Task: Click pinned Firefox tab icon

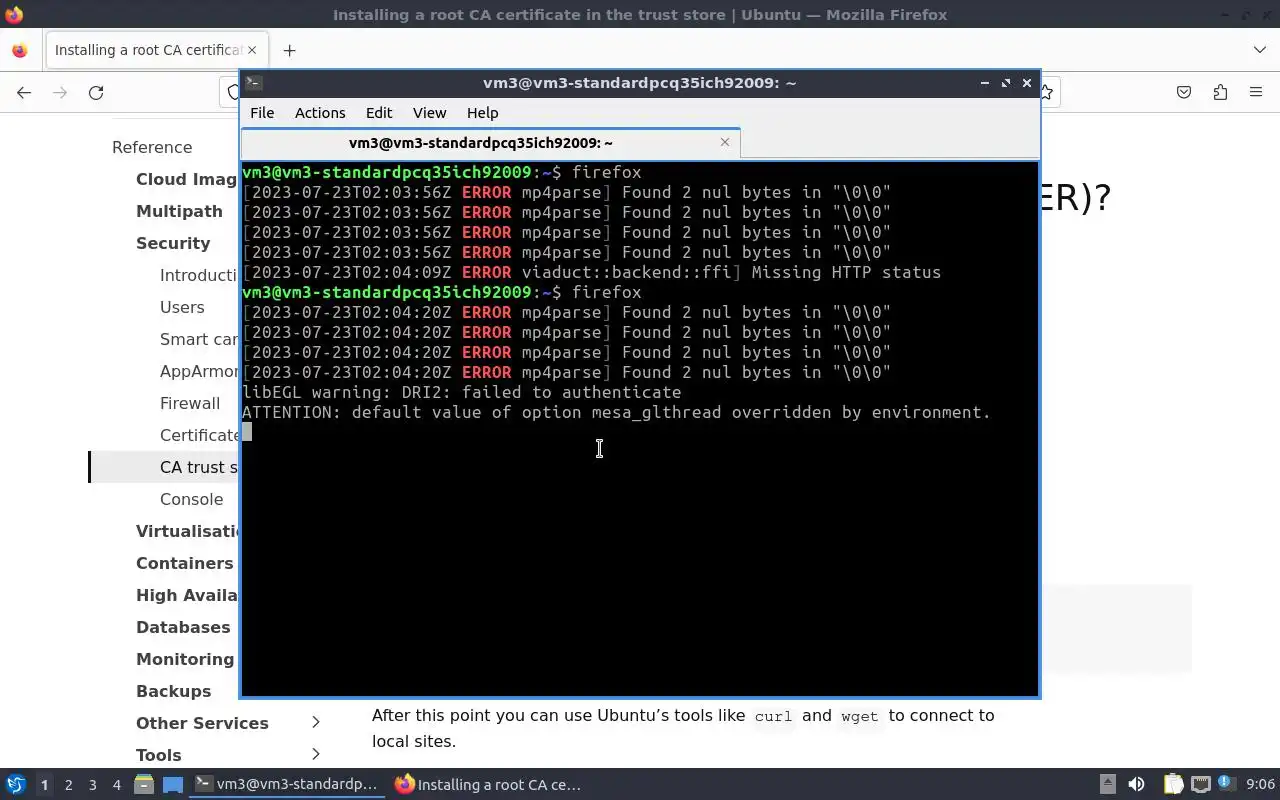Action: pyautogui.click(x=19, y=50)
